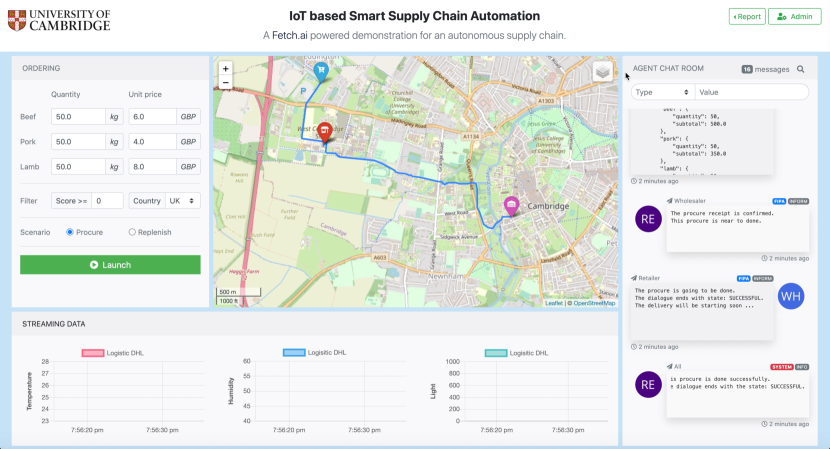Click the FIPA tag on the Wholesaler message

coord(779,201)
